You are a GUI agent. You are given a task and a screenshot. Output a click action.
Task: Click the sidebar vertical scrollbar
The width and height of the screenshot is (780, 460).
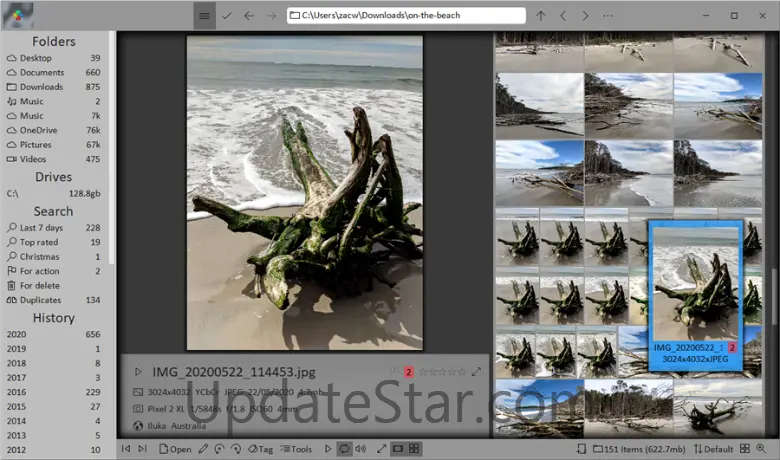tap(112, 148)
